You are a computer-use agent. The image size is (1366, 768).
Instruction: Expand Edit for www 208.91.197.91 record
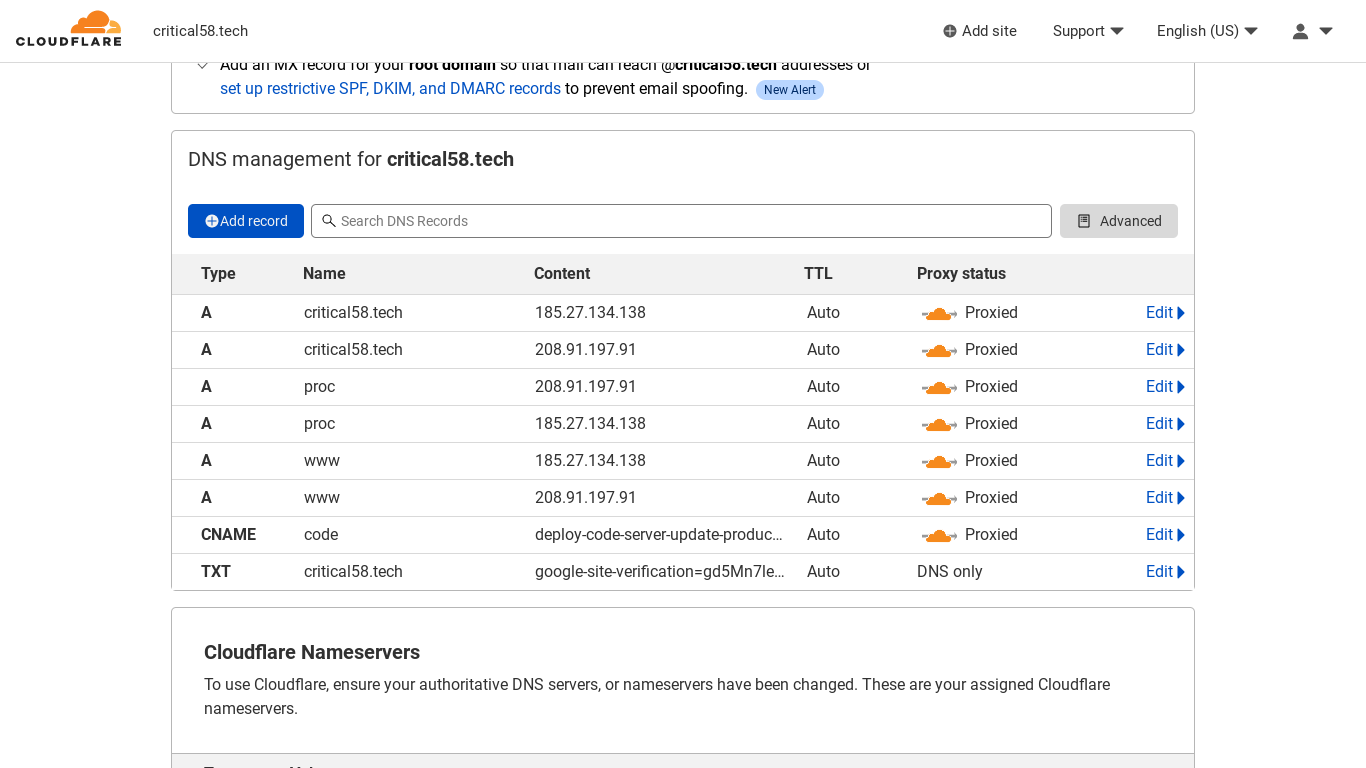coord(1165,498)
